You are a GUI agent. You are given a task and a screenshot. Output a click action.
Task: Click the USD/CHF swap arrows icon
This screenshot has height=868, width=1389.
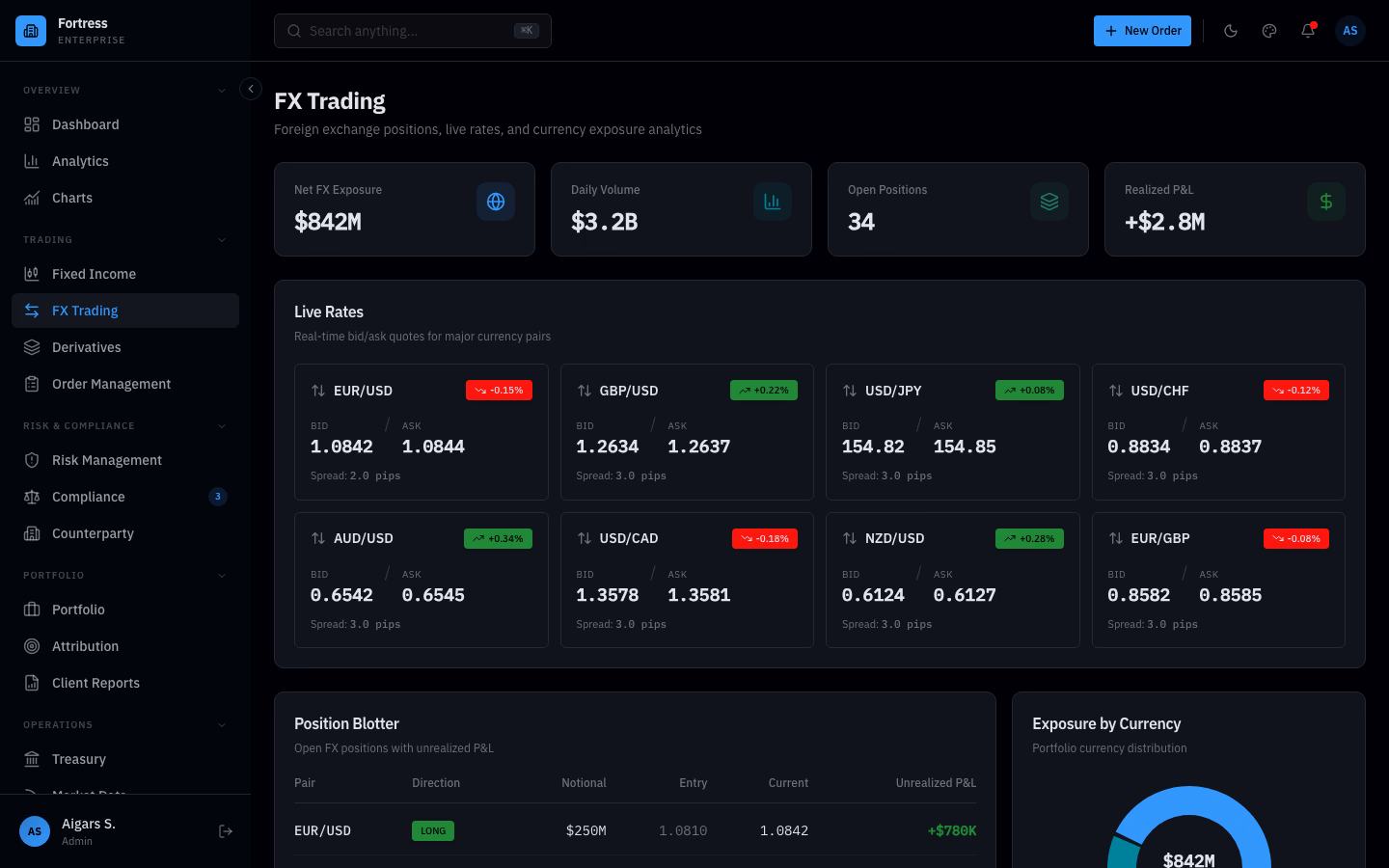1116,391
